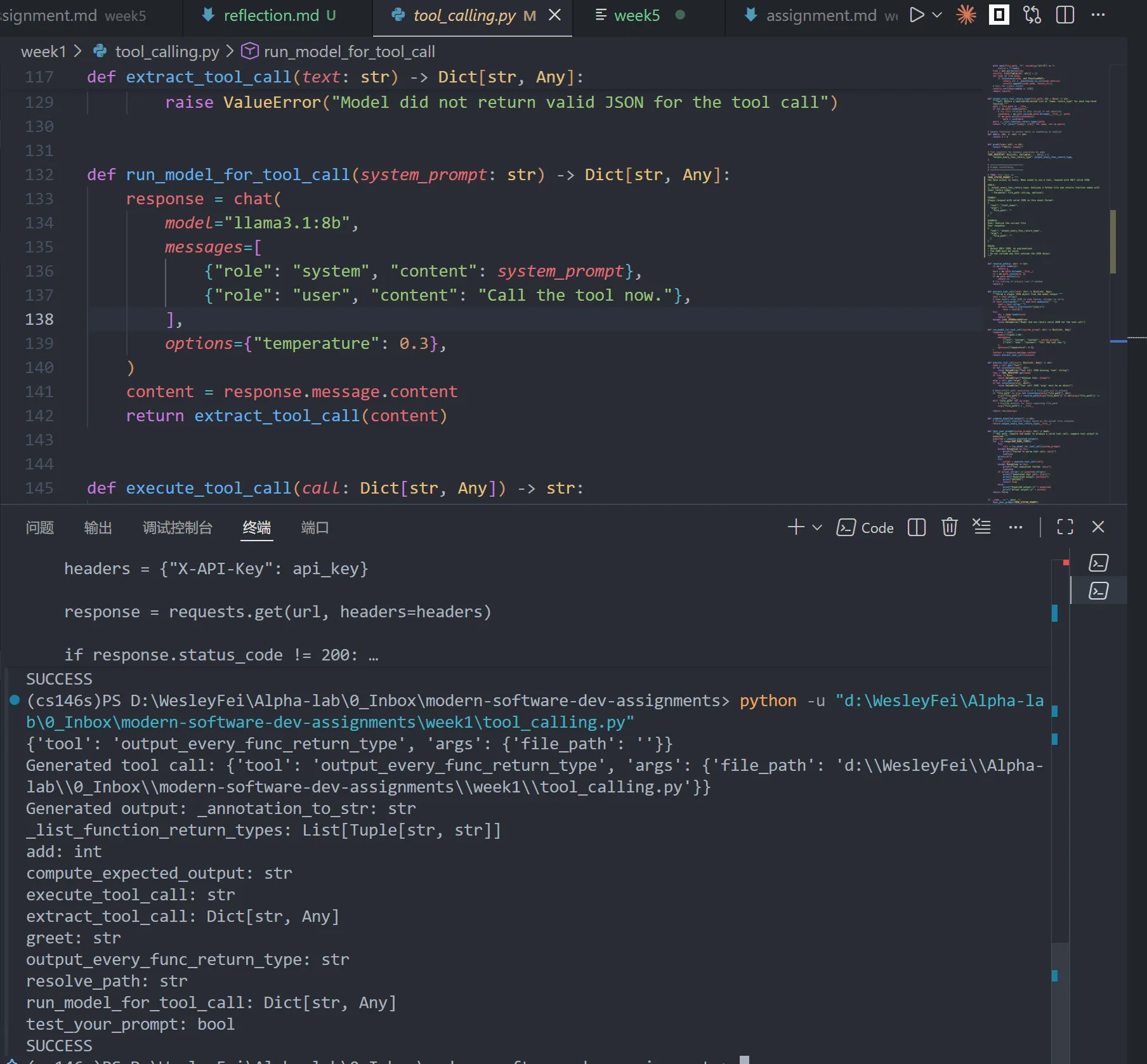Switch to the week5 editor tab
1147x1064 pixels.
(636, 15)
